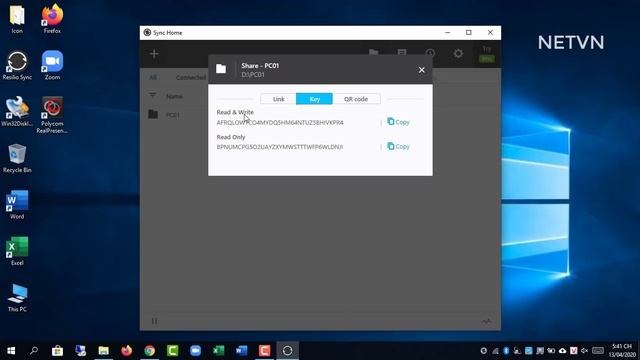This screenshot has height=360, width=640.
Task: Copy the Read & Write key
Action: 398,122
